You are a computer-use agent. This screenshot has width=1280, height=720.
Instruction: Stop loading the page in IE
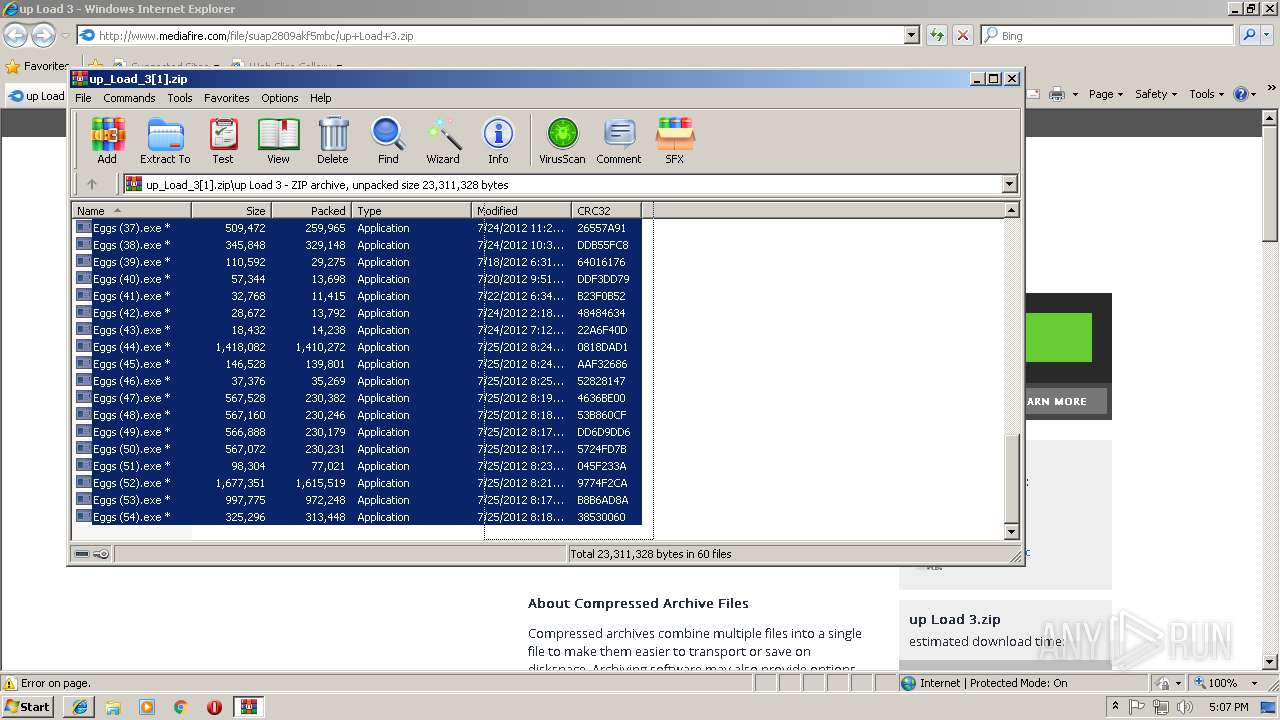pyautogui.click(x=963, y=35)
